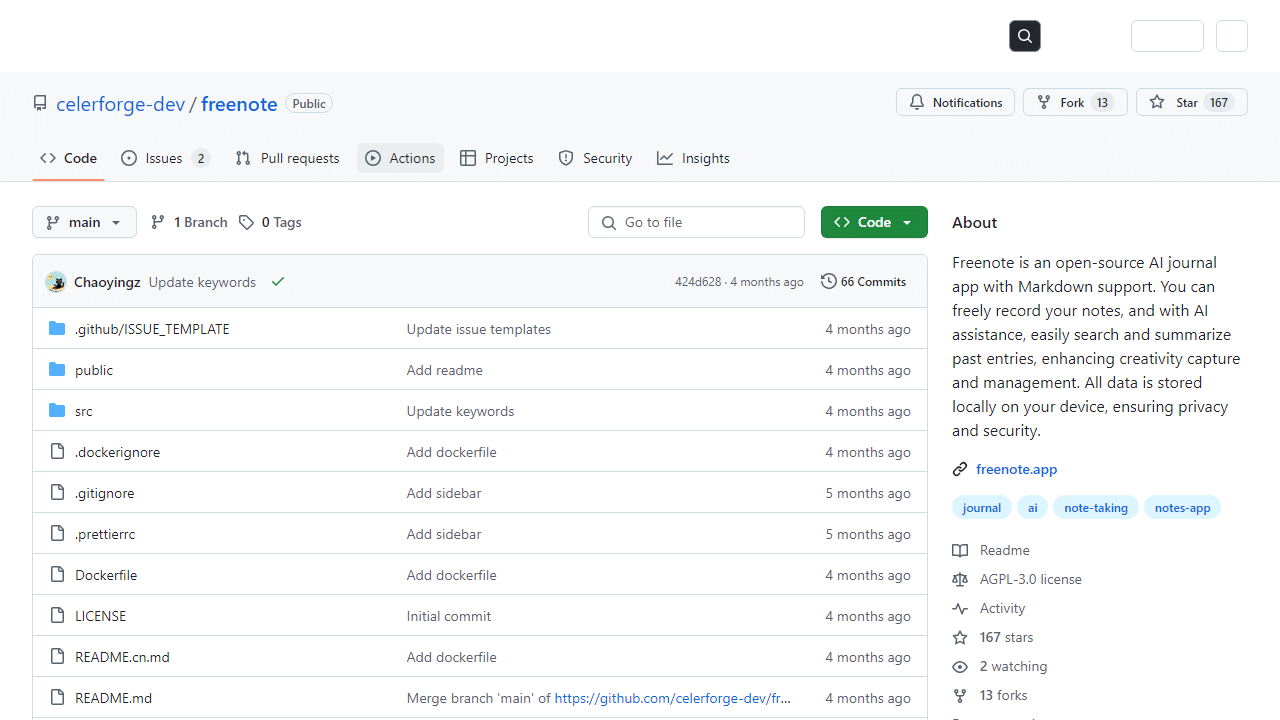View the 1 Branch link
Screen dimensions: 1280x720
(189, 222)
